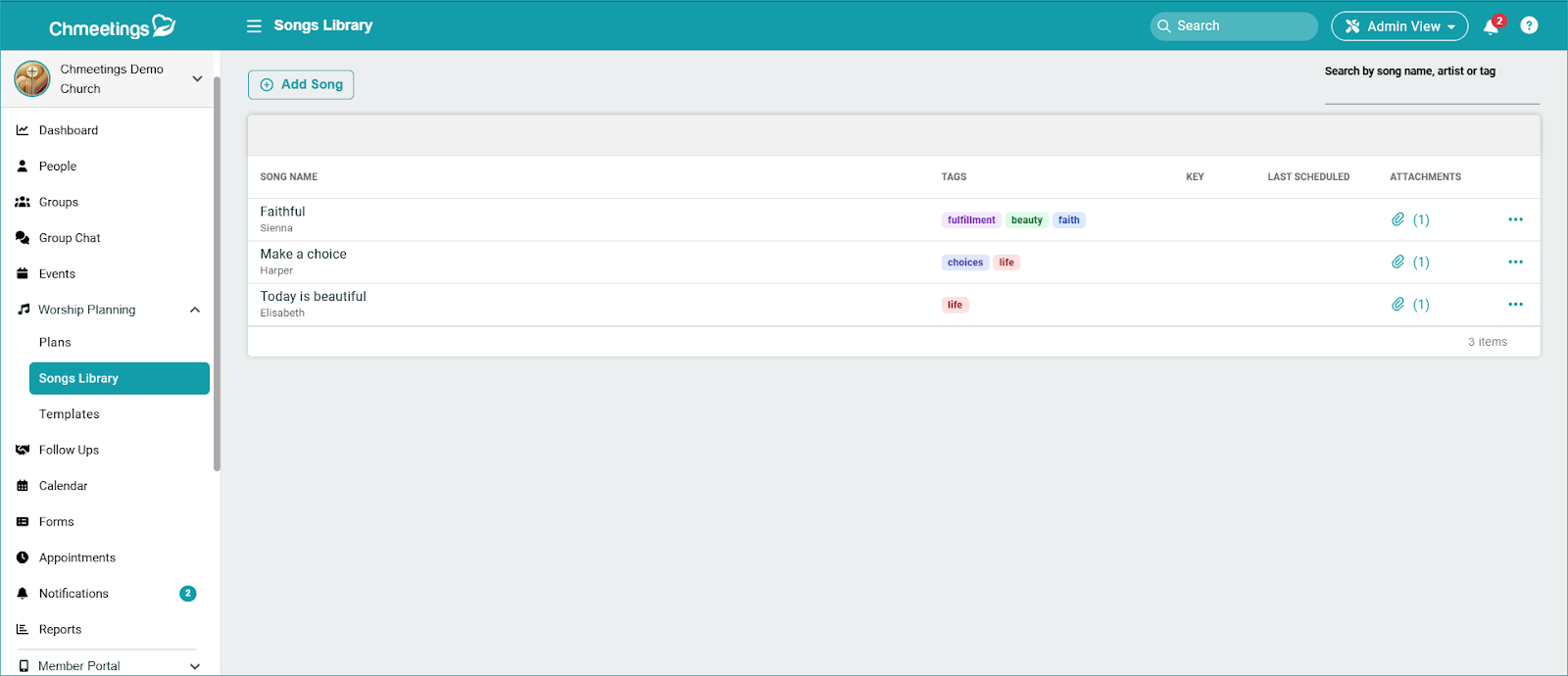Screen dimensions: 1568x676
Task: Click the song name, artist or tag search field
Action: click(x=1431, y=92)
